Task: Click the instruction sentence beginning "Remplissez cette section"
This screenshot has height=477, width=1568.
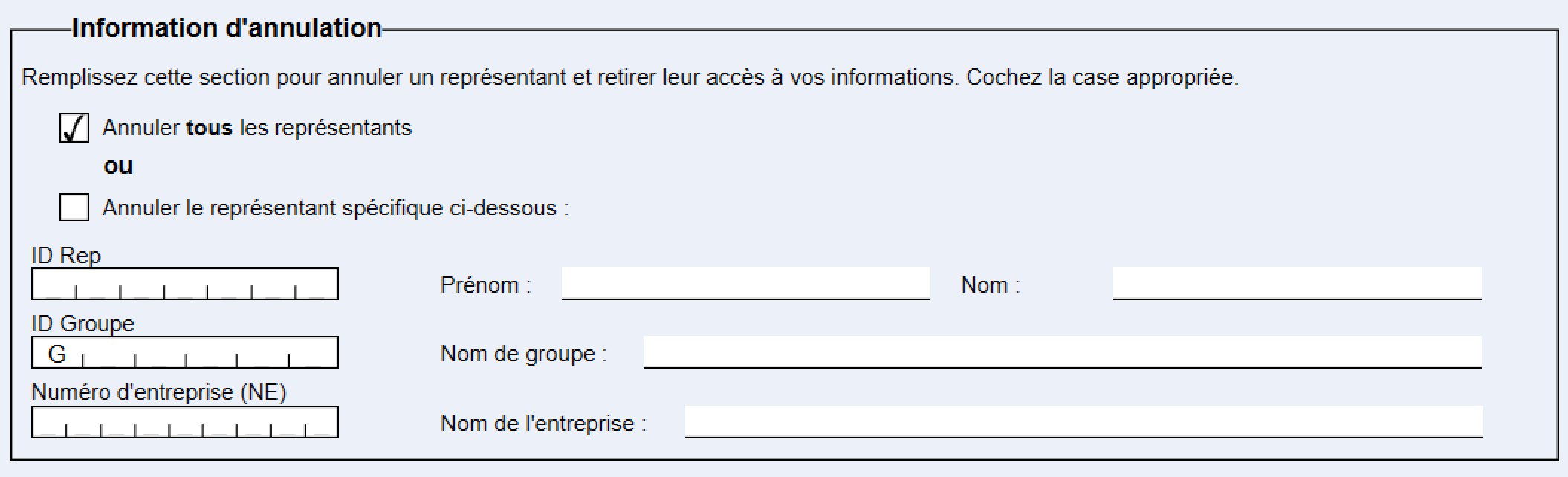Action: [x=630, y=77]
